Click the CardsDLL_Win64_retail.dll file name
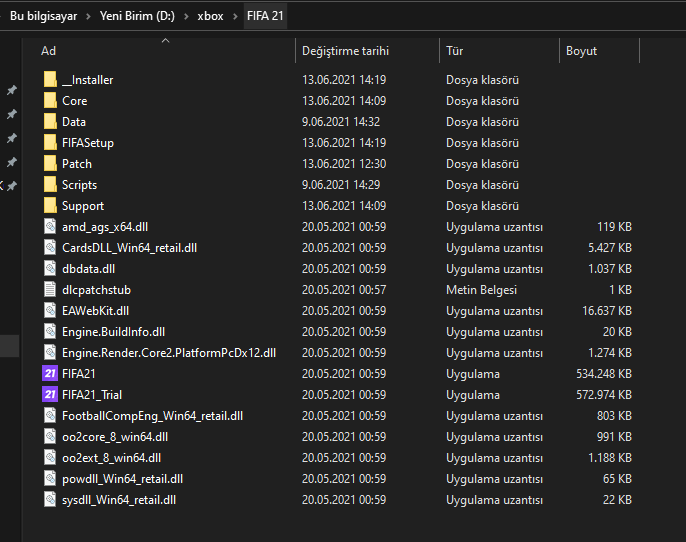This screenshot has height=542, width=686. coord(130,248)
